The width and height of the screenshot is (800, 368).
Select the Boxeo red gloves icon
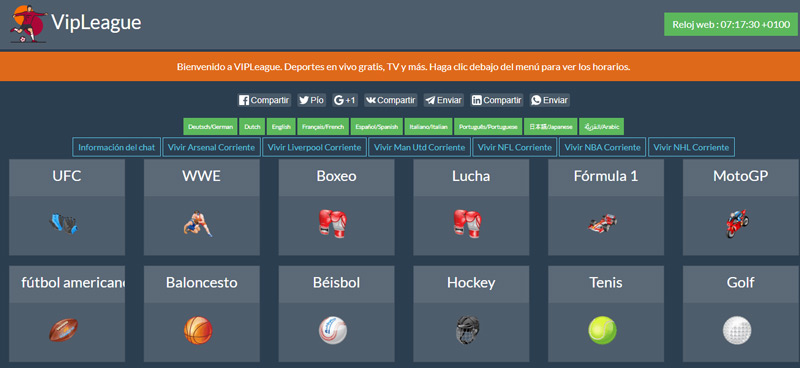click(333, 224)
